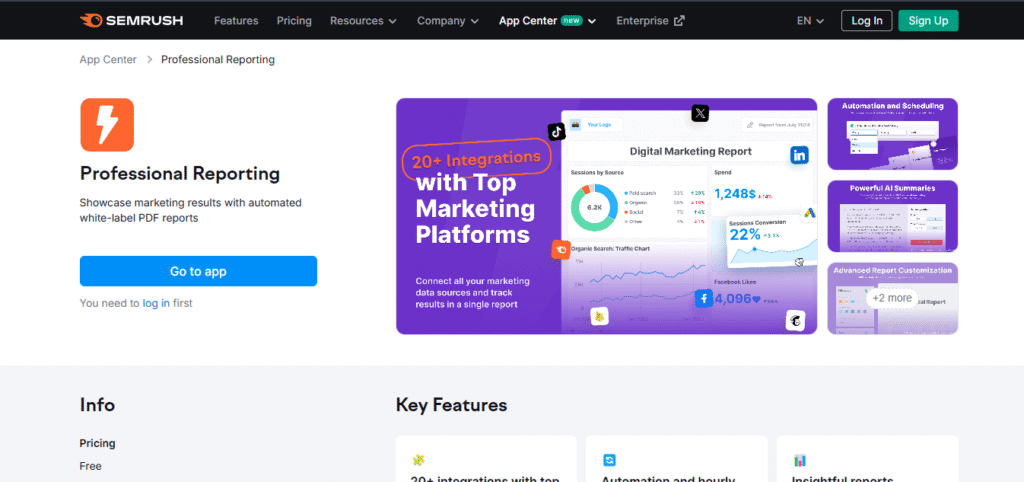Open the EN language selector
Viewport: 1024px width, 482px height.
tap(810, 20)
